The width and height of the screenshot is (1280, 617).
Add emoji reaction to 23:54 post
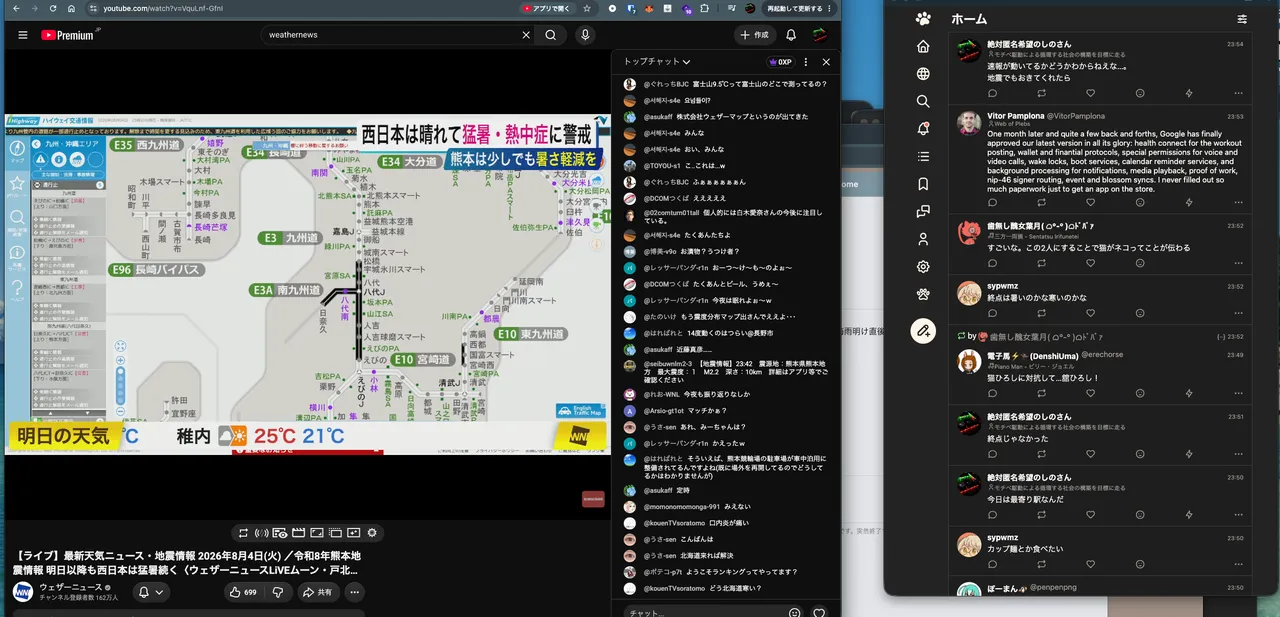coord(1139,93)
